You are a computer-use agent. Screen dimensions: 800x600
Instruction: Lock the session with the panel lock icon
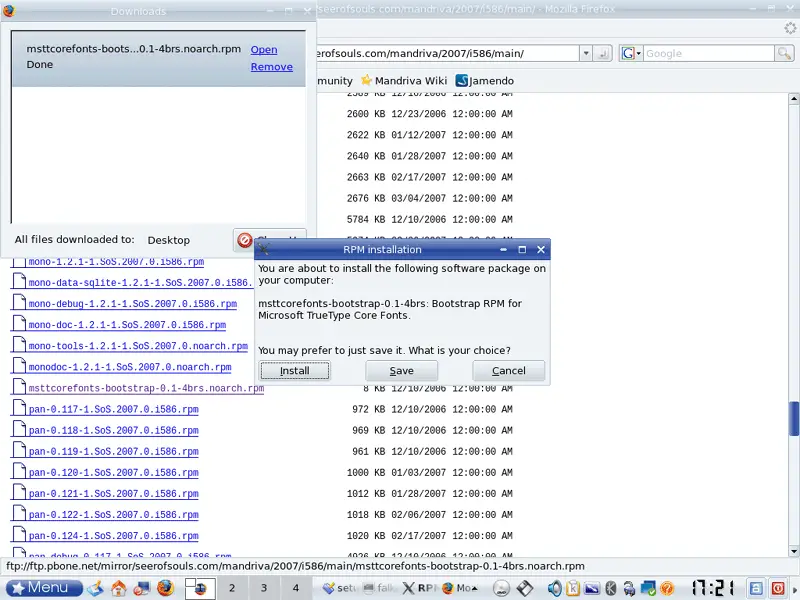(756, 588)
